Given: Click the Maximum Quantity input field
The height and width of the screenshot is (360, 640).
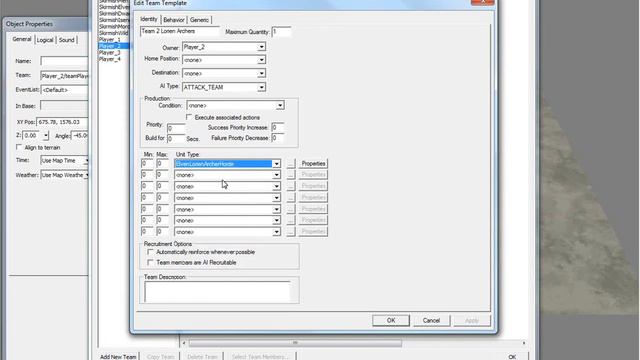Looking at the screenshot, I should [x=281, y=32].
